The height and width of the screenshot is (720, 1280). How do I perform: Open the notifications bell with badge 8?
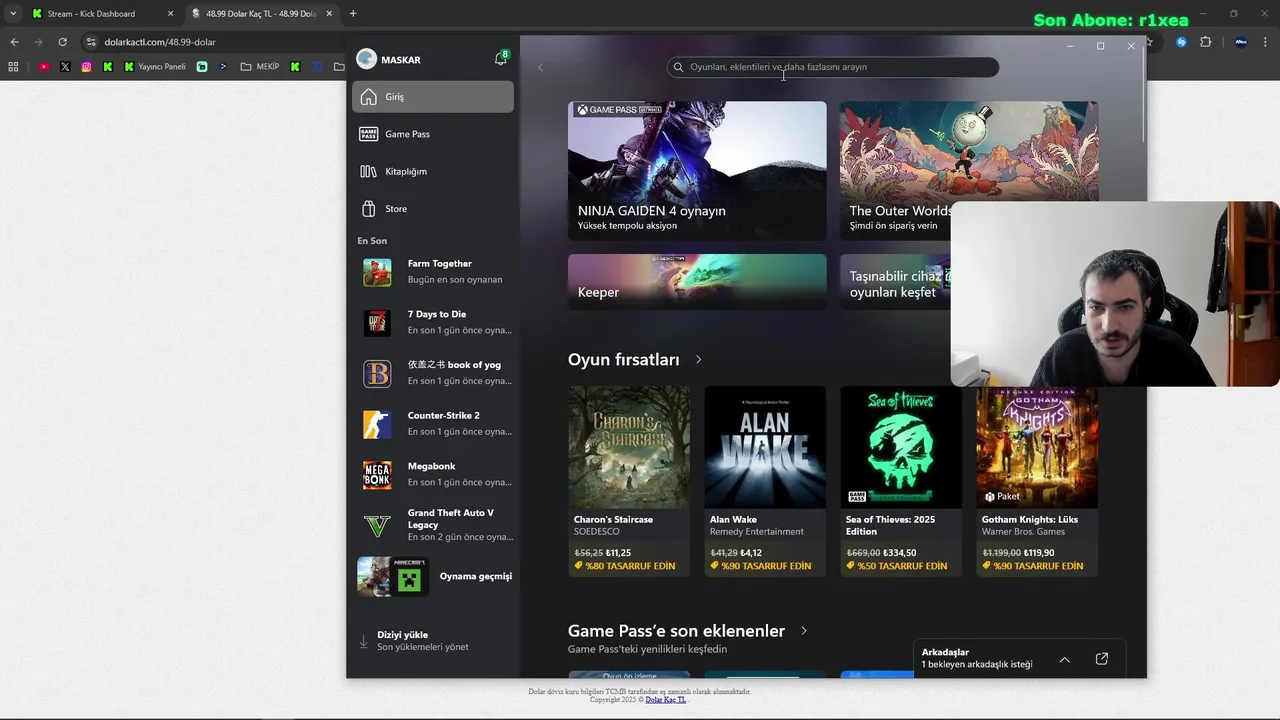501,59
